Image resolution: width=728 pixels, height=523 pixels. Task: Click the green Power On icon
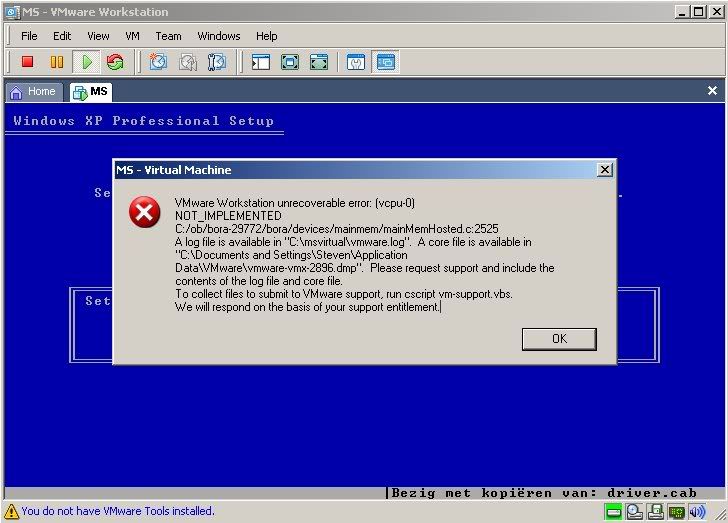click(x=86, y=62)
